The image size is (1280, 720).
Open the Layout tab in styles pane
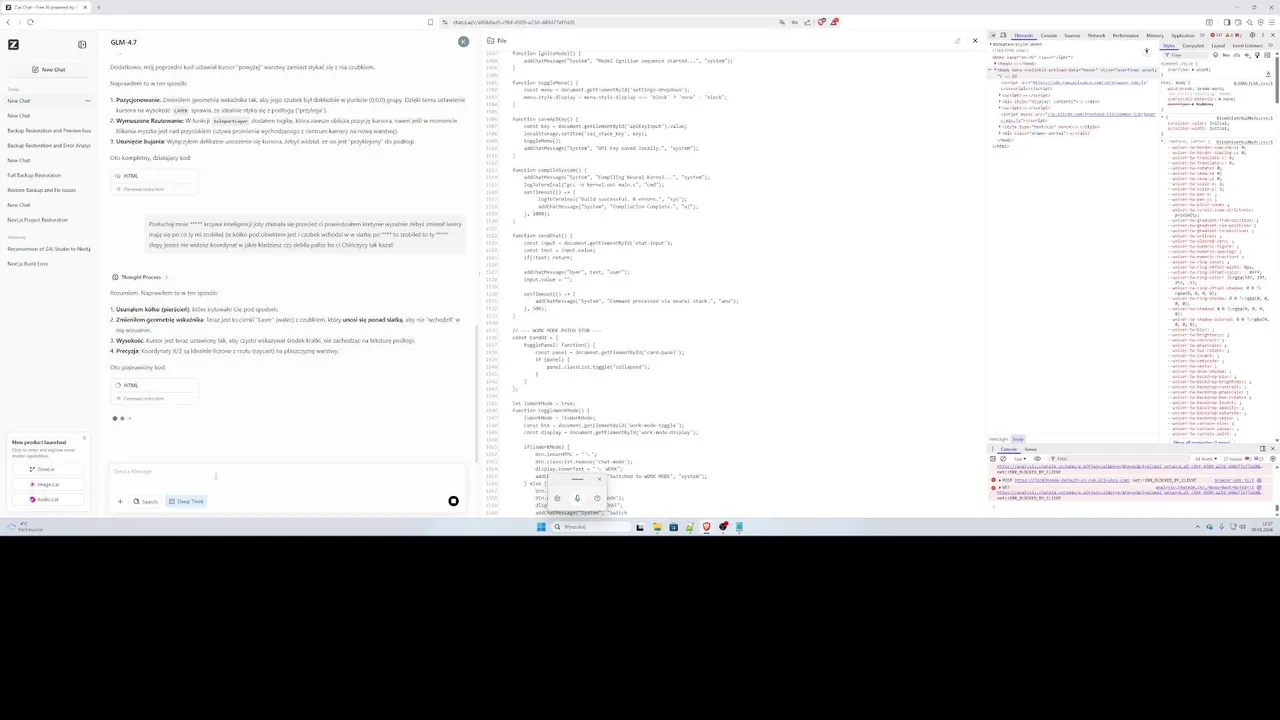(x=1218, y=46)
